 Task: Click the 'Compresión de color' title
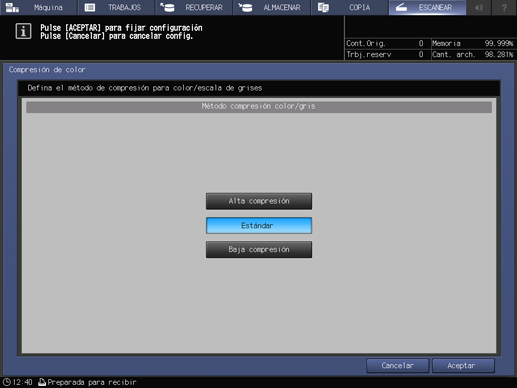47,70
